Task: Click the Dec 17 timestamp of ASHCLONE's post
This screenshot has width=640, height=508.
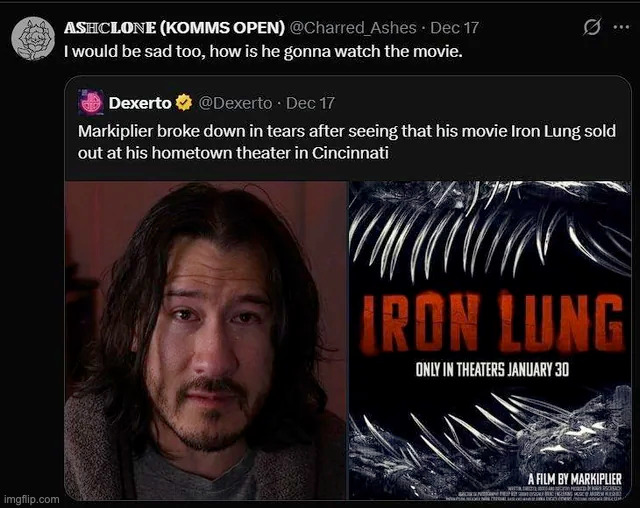Action: [454, 28]
